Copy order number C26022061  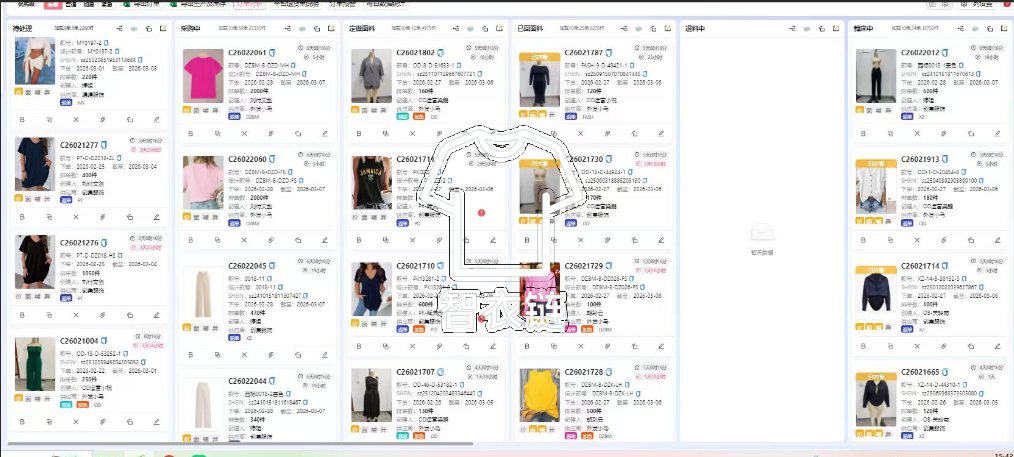(274, 52)
